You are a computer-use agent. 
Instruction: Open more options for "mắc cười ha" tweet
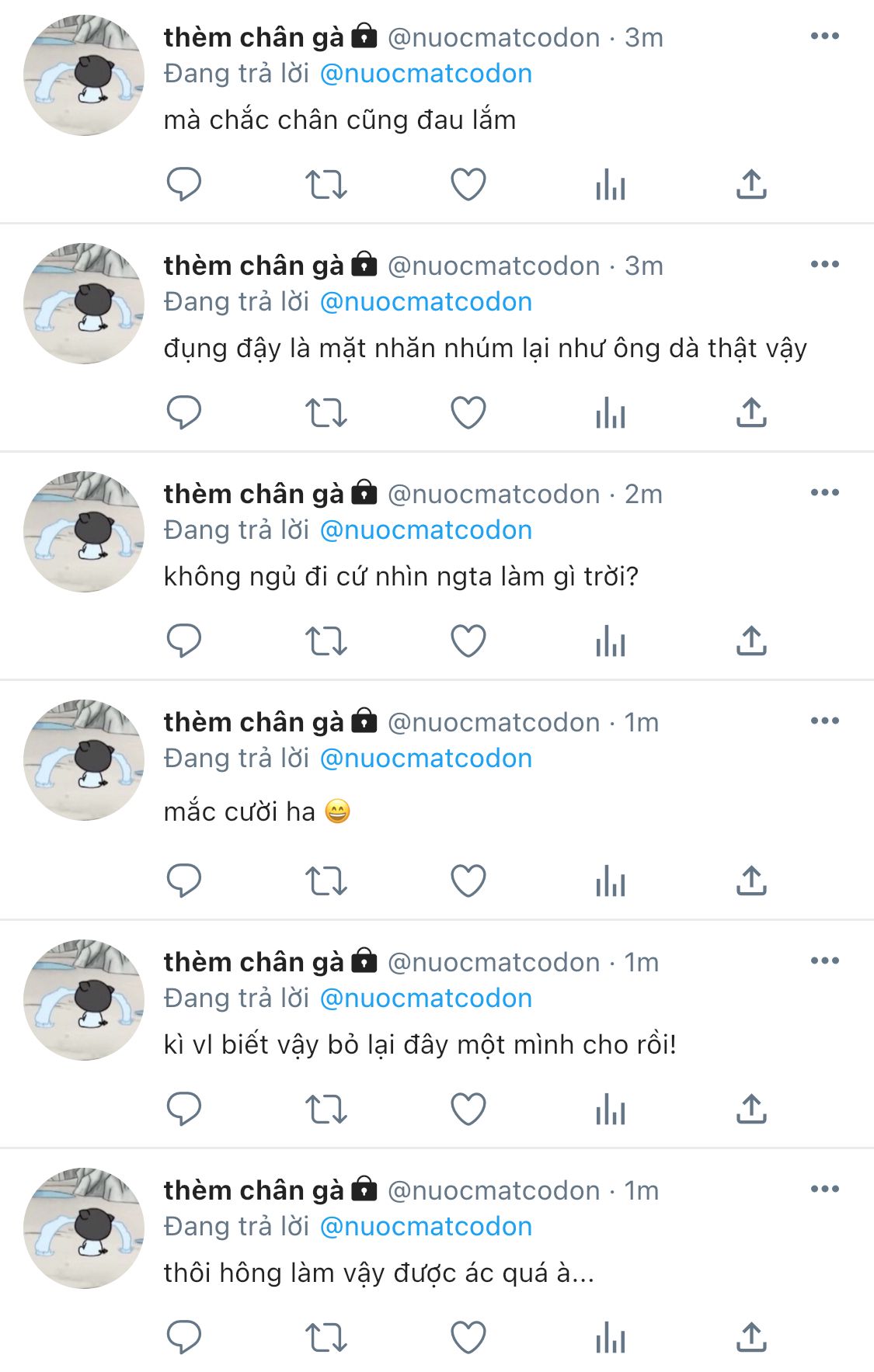[824, 721]
